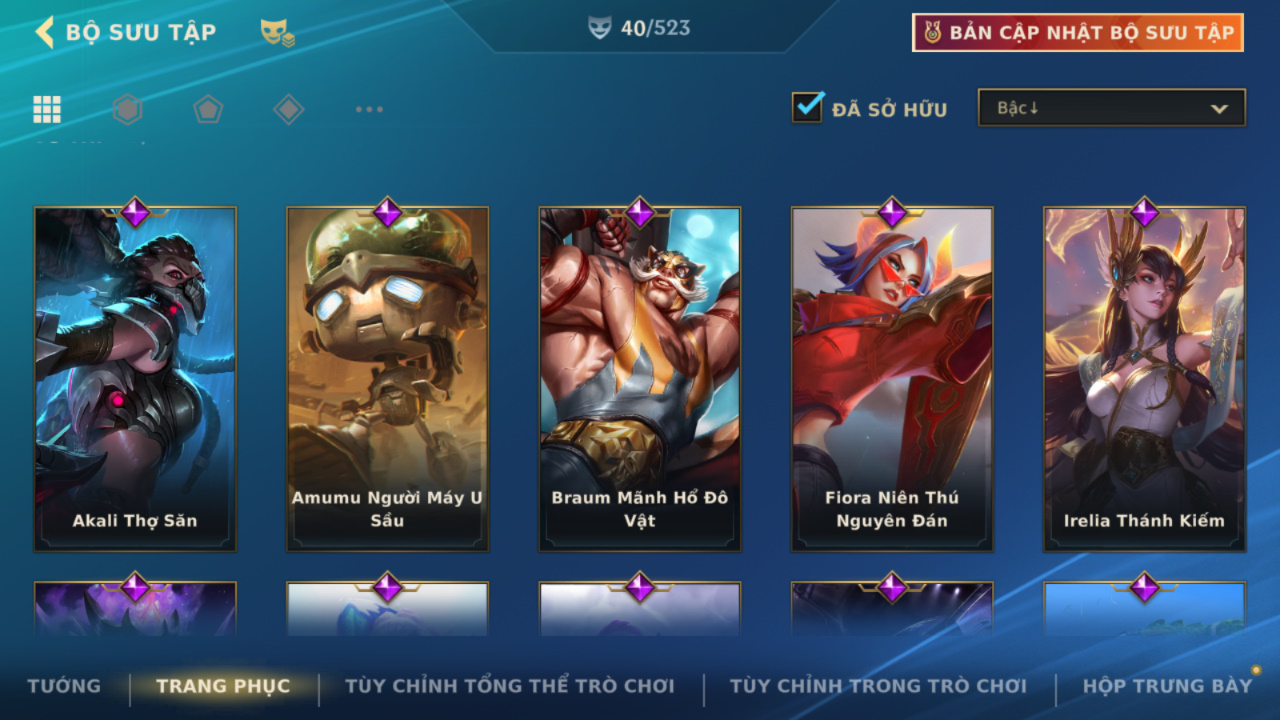
Task: Select the diamond rarity filter icon
Action: pos(288,109)
